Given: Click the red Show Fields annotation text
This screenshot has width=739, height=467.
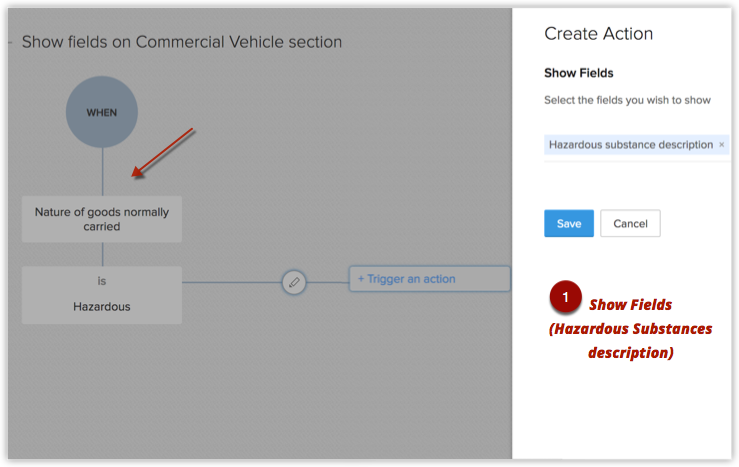Looking at the screenshot, I should 630,328.
